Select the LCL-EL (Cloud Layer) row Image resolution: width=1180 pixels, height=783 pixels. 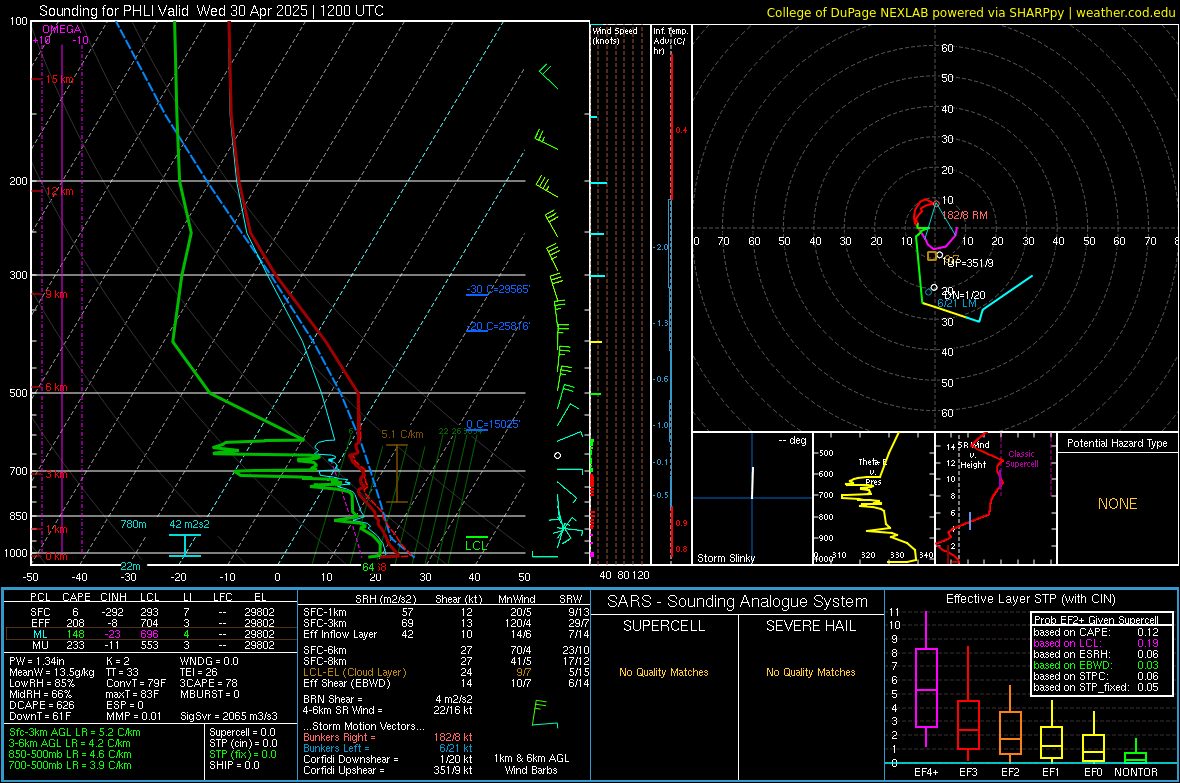coord(446,672)
